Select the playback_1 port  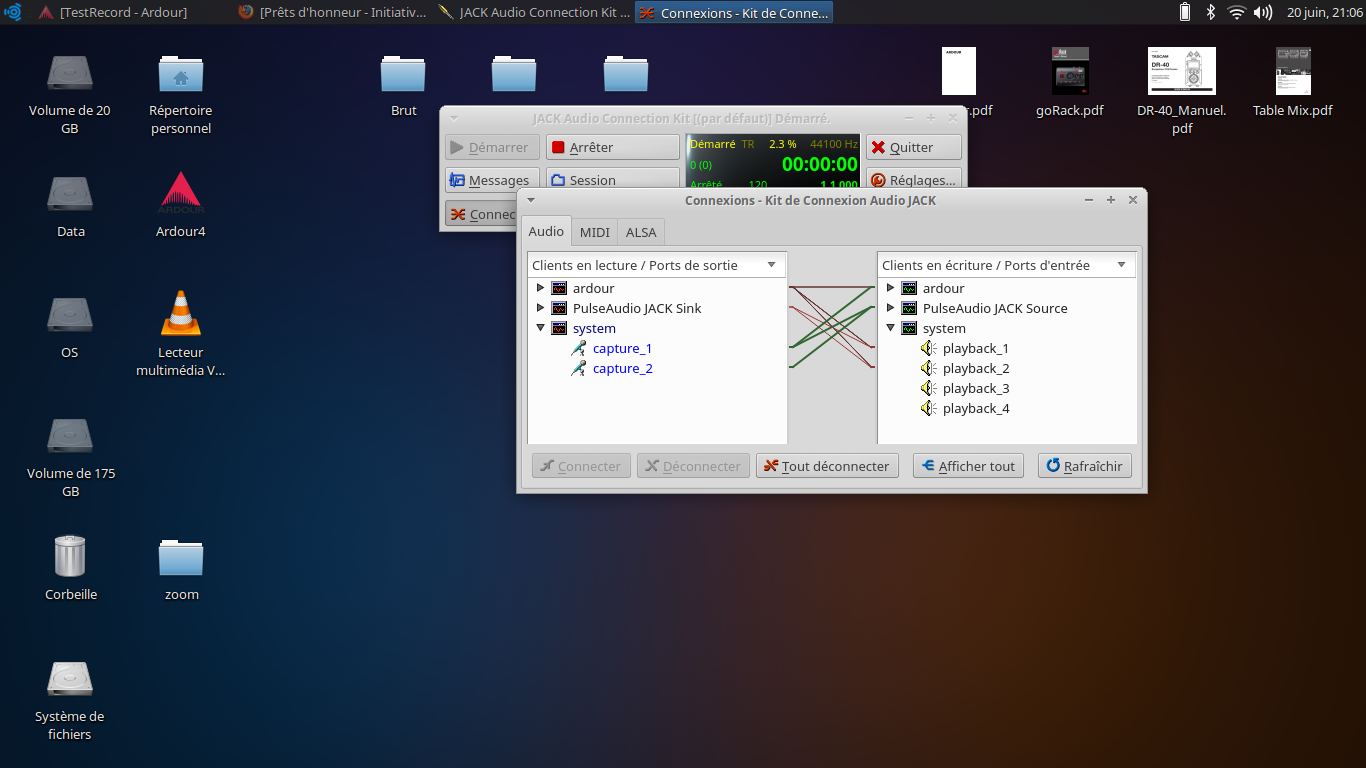tap(975, 348)
